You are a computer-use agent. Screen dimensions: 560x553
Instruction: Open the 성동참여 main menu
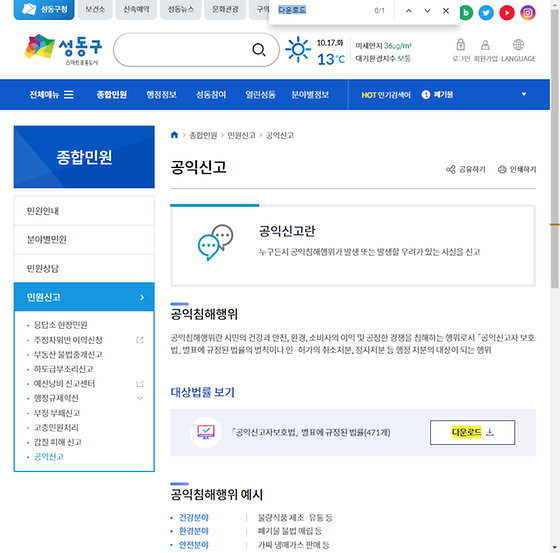point(211,95)
